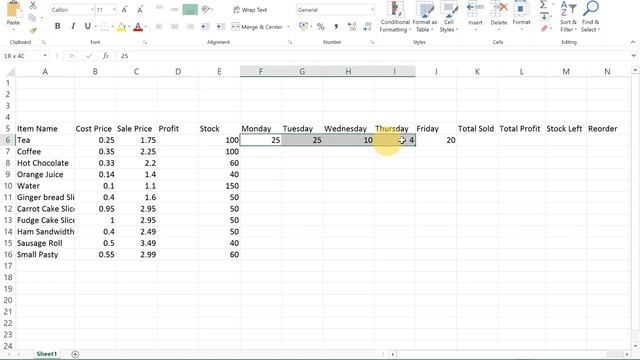Select column A header
The height and width of the screenshot is (360, 640).
[45, 71]
